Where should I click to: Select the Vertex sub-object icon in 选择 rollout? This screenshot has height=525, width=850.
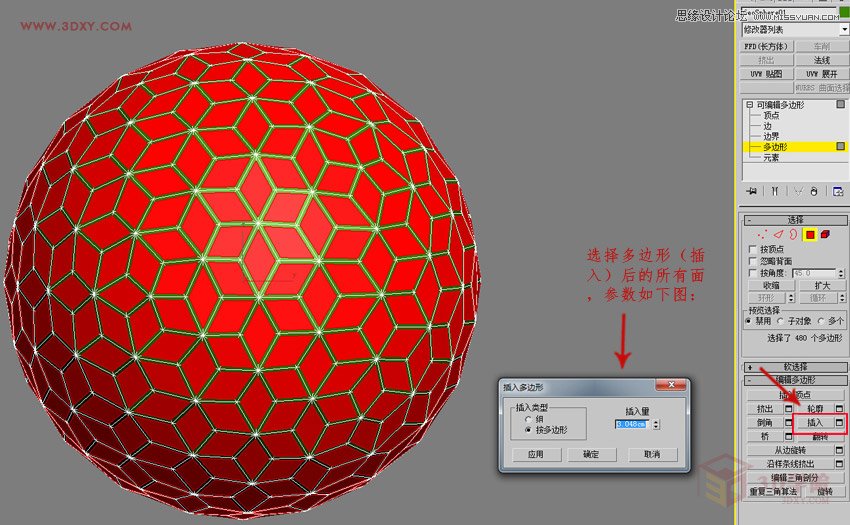(763, 235)
